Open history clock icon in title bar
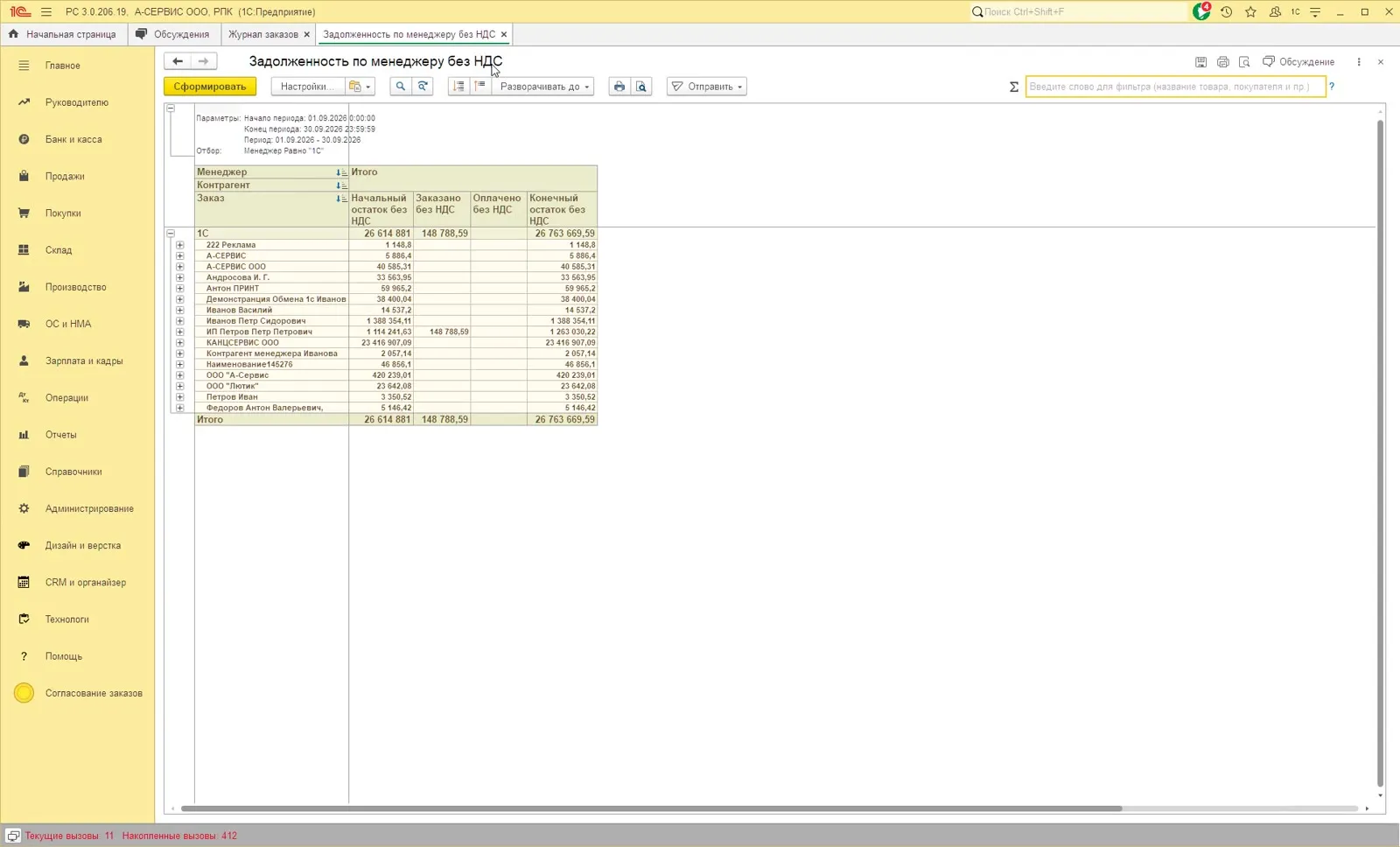Screen dimensions: 1400x847 pyautogui.click(x=1227, y=11)
